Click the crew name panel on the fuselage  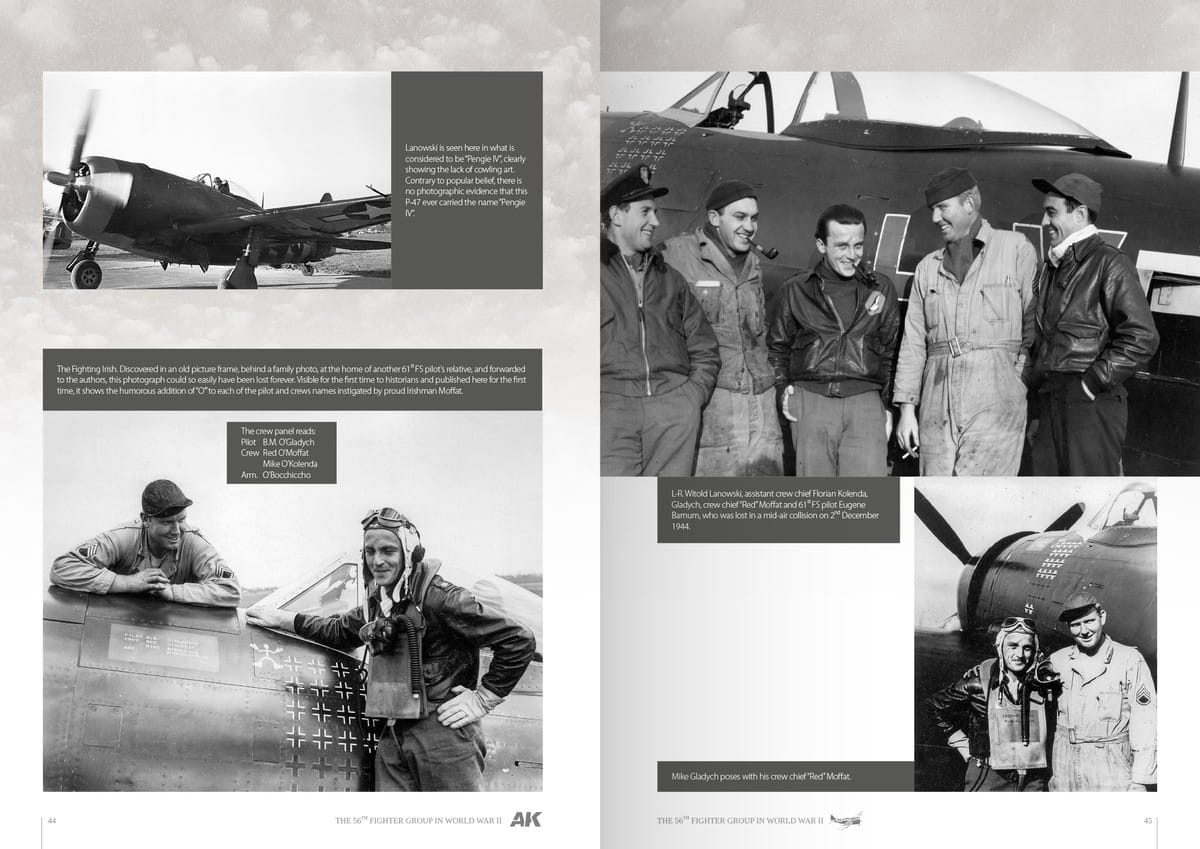click(x=162, y=646)
